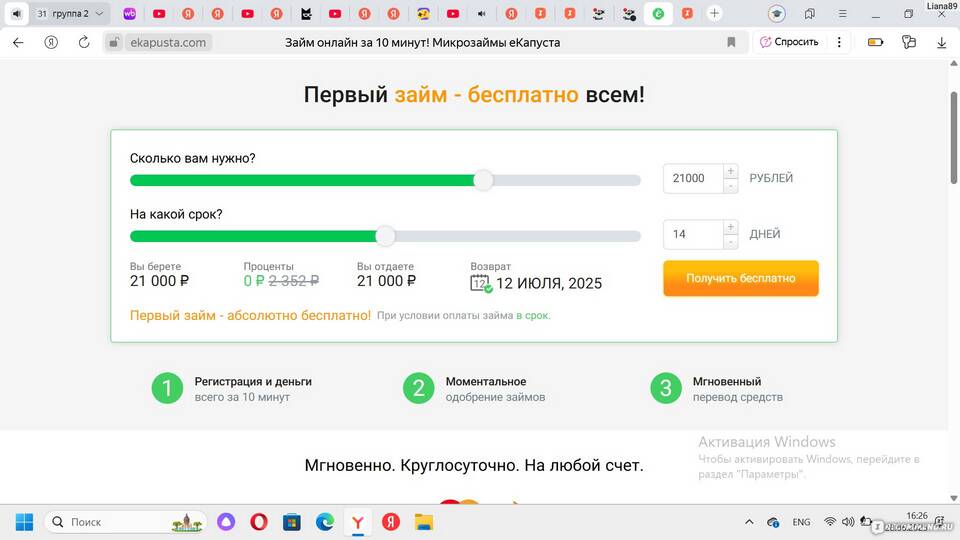Mute sound via the tab strip speaker icon
Viewport: 960px width, 540px height.
(17, 13)
